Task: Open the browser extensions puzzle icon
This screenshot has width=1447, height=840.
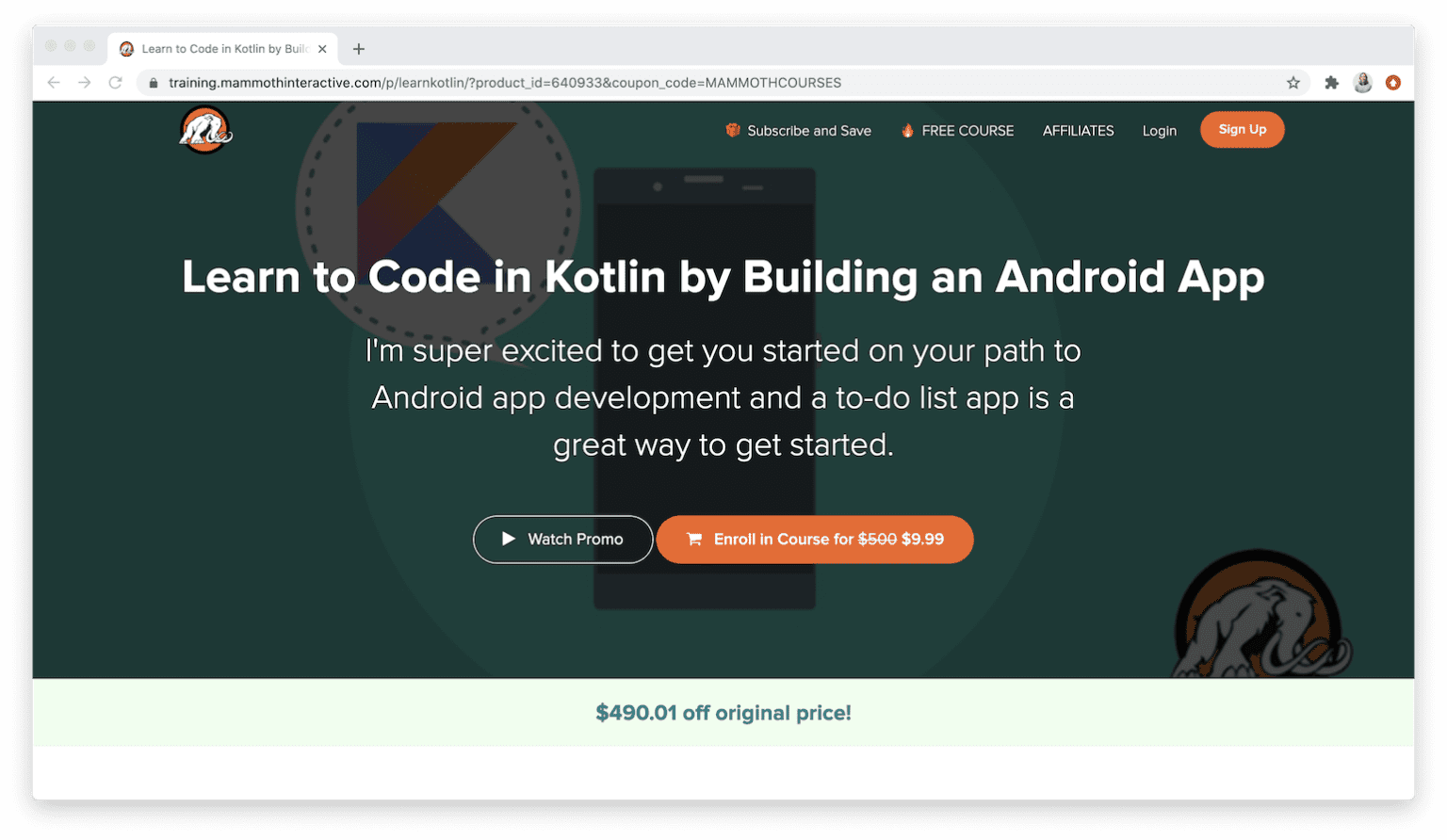Action: click(x=1331, y=83)
